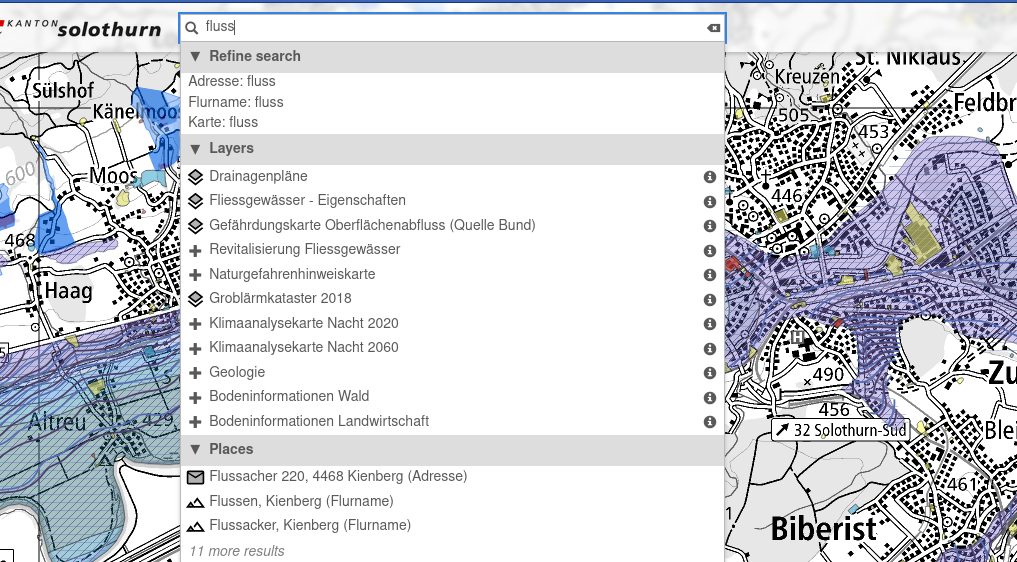Click the magnifier search icon
1017x562 pixels.
191,27
